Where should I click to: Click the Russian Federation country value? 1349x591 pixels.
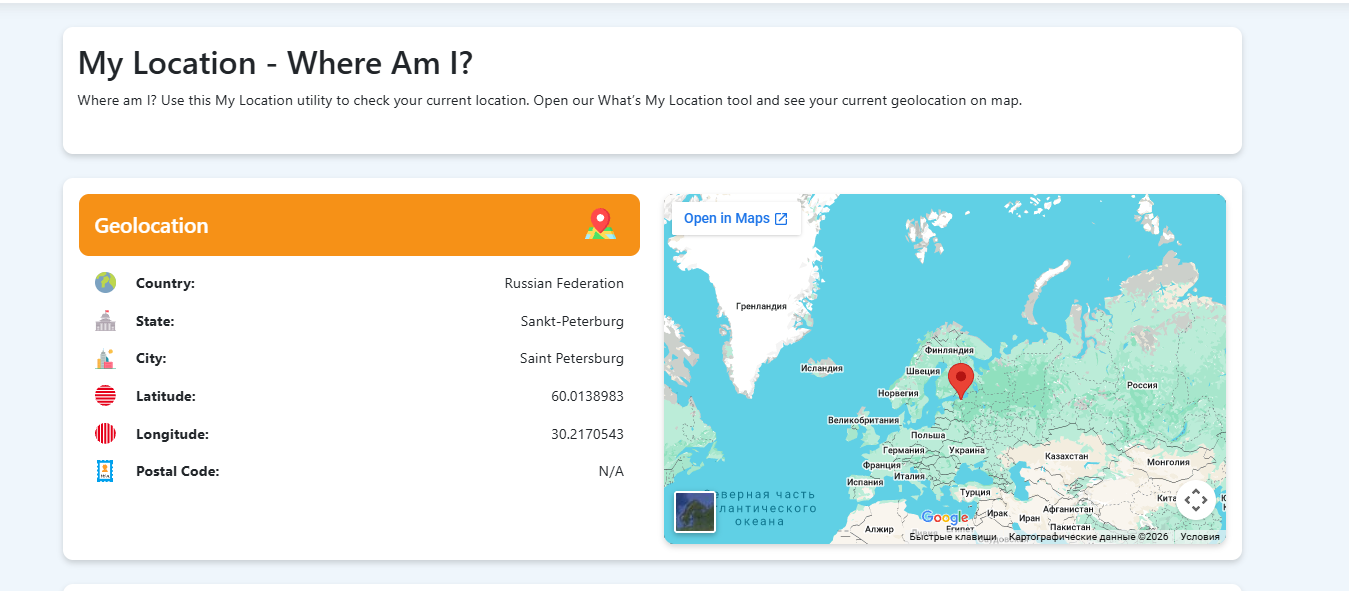pos(564,283)
